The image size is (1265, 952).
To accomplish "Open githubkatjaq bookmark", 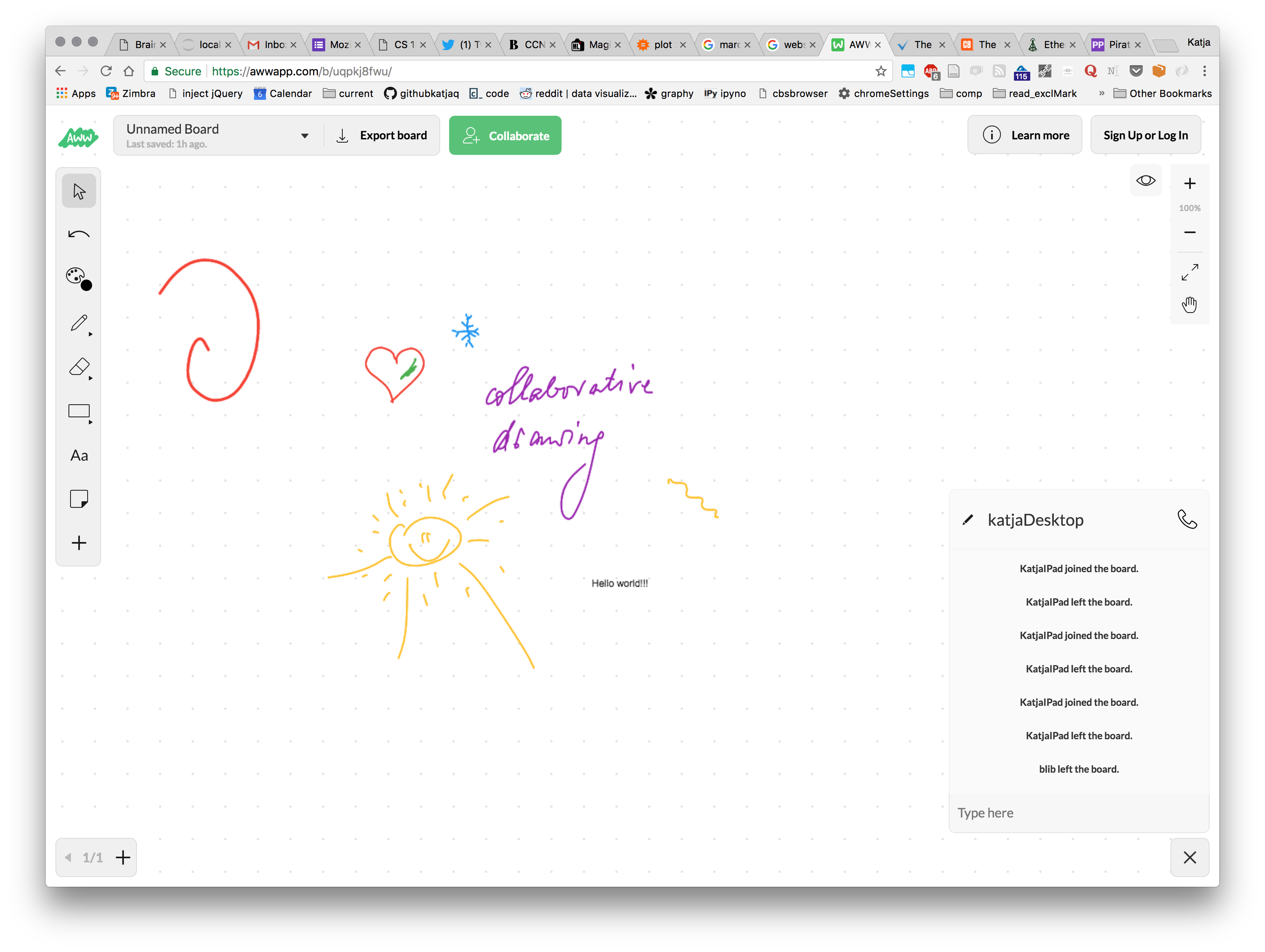I will (421, 93).
